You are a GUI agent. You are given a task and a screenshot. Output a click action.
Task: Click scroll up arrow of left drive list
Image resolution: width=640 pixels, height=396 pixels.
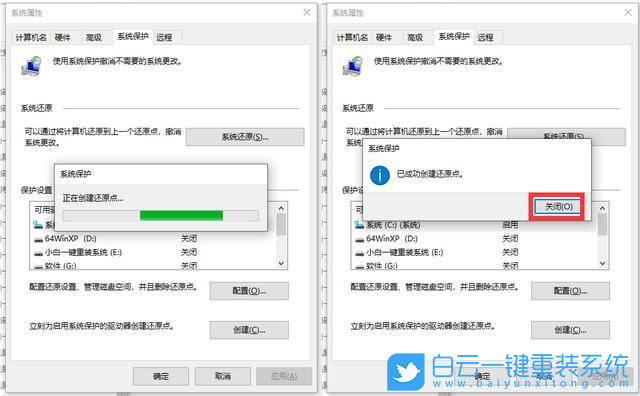(x=281, y=209)
